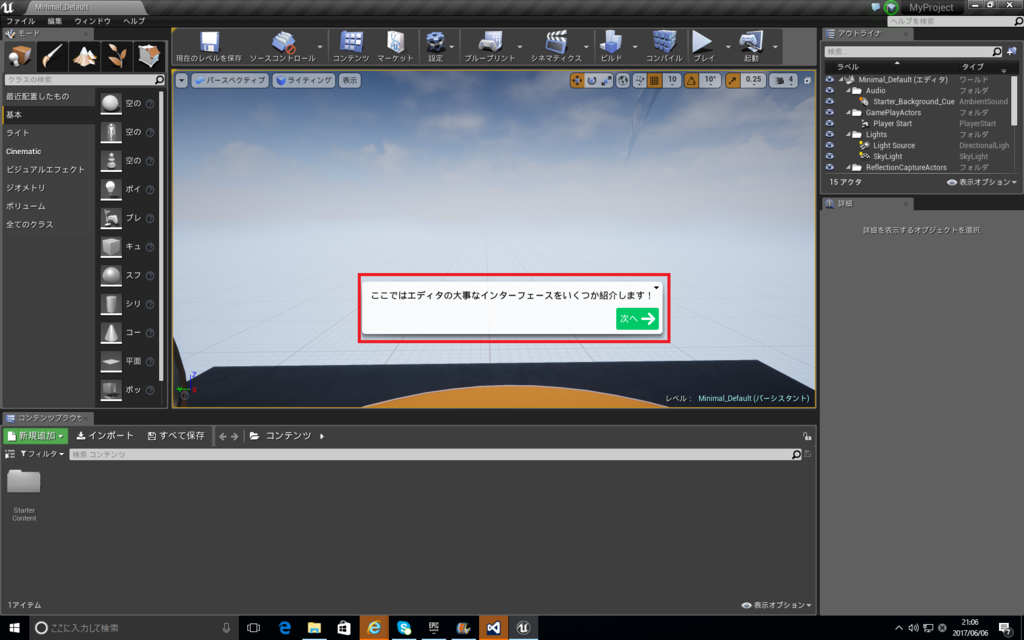The height and width of the screenshot is (640, 1024).
Task: Click Save All (すべて保存) button
Action: coord(176,436)
